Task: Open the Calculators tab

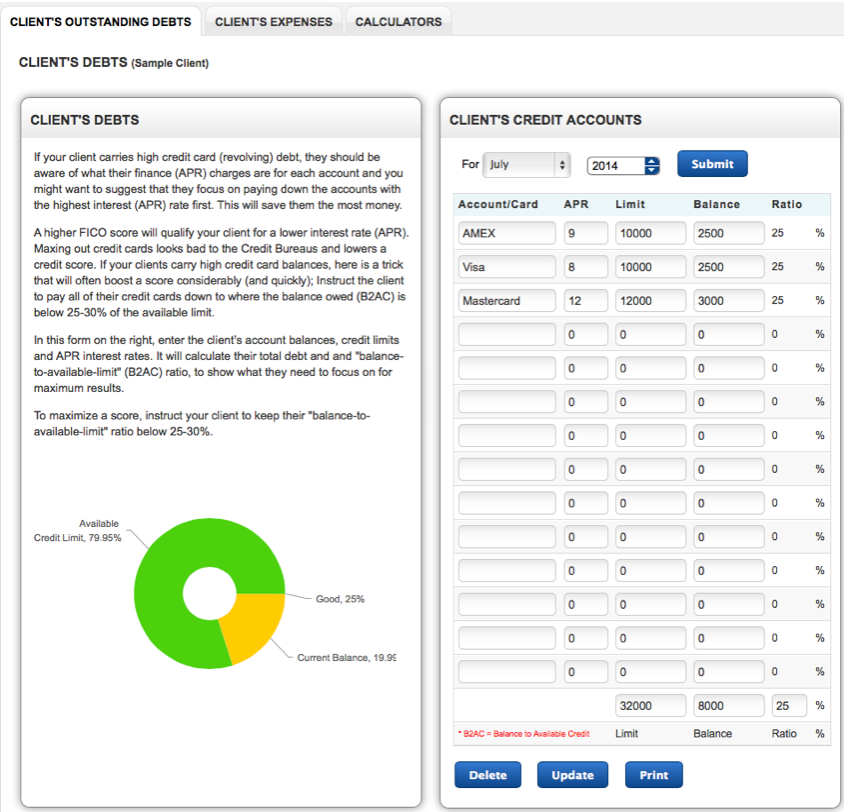Action: (398, 21)
